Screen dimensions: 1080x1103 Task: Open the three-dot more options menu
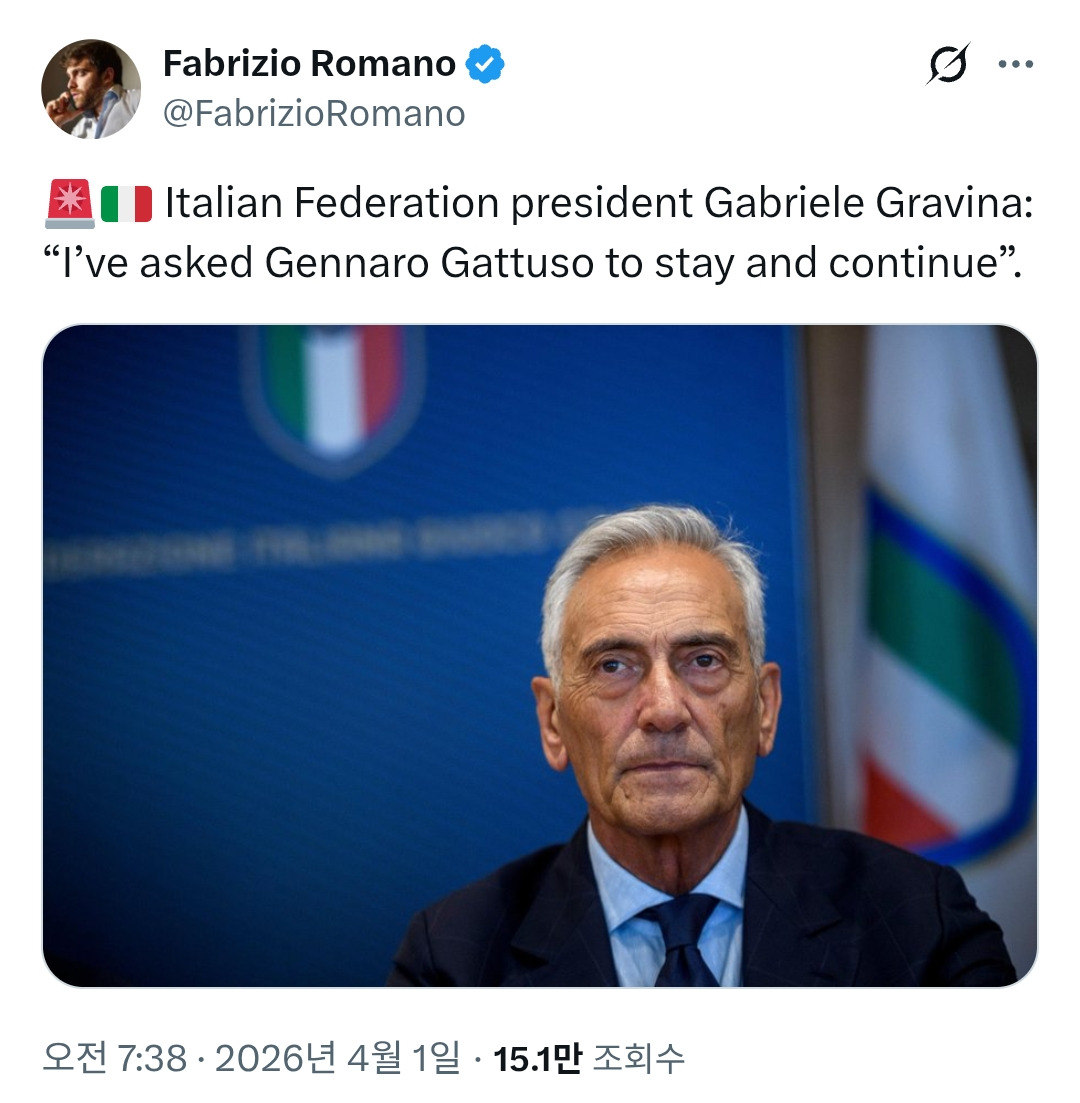1016,65
